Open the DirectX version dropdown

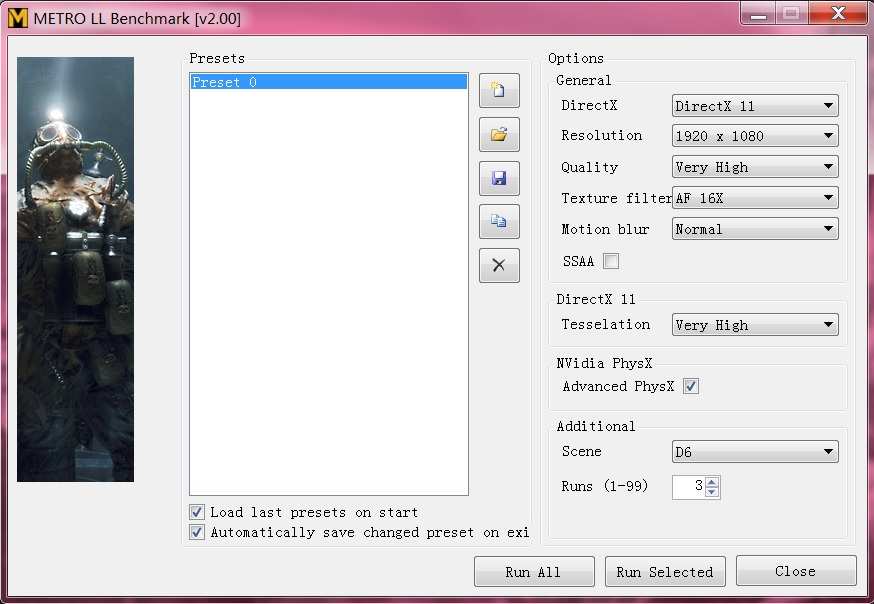click(x=755, y=106)
